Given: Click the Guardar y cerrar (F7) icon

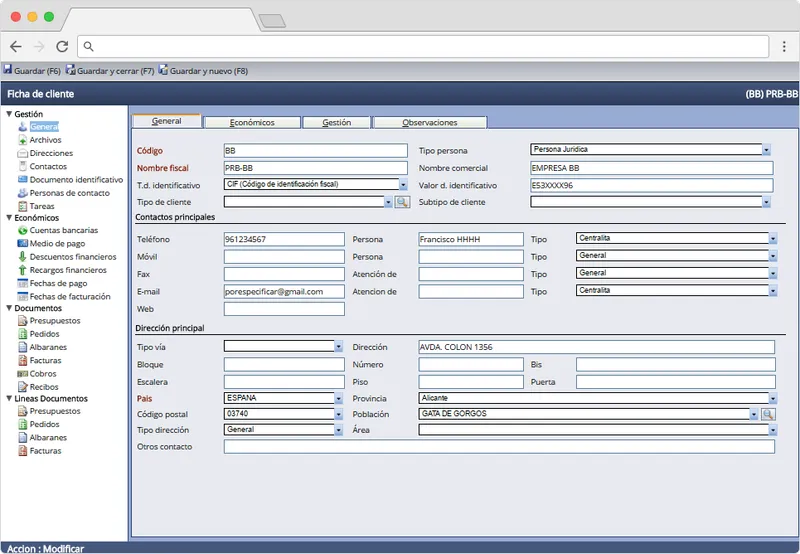Looking at the screenshot, I should click(70, 69).
